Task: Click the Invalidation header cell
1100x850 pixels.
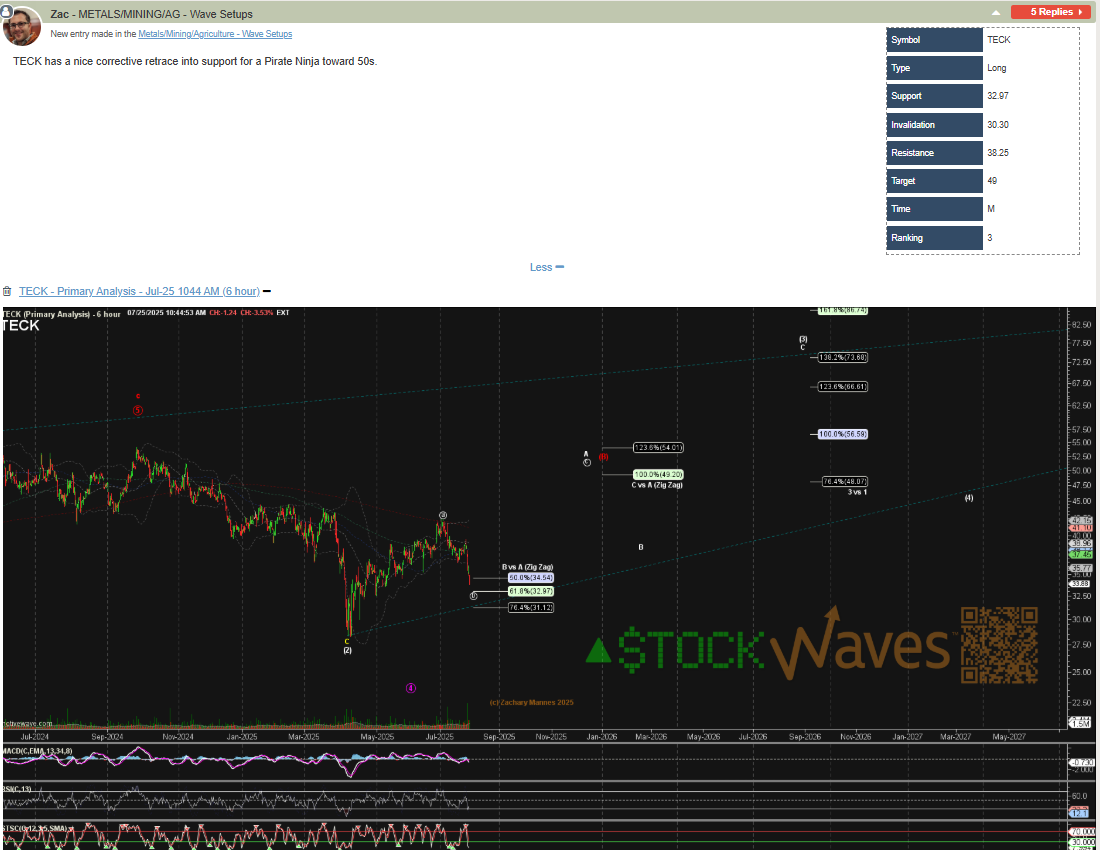Action: [x=934, y=125]
